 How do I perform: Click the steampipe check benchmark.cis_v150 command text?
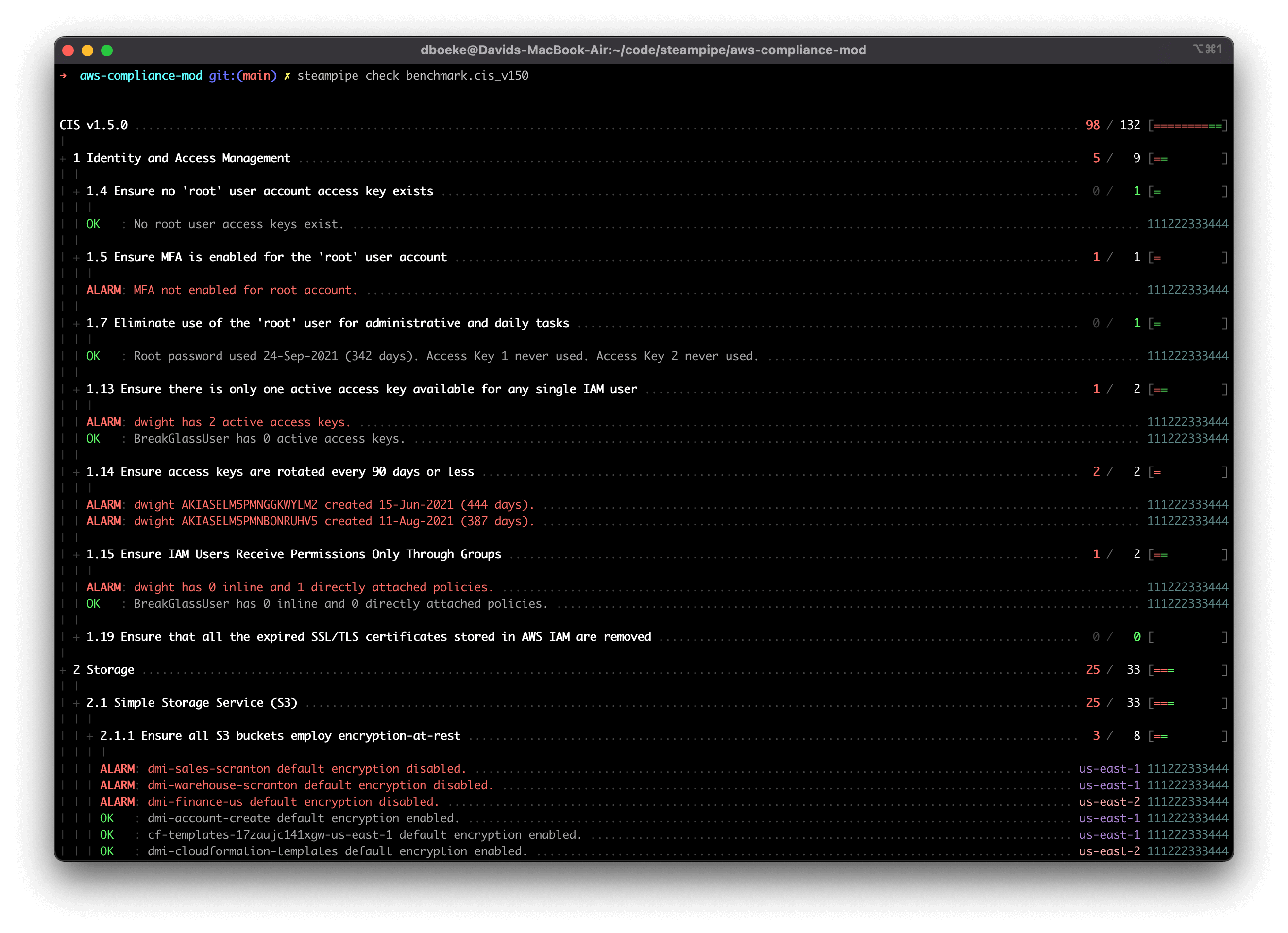(x=413, y=75)
